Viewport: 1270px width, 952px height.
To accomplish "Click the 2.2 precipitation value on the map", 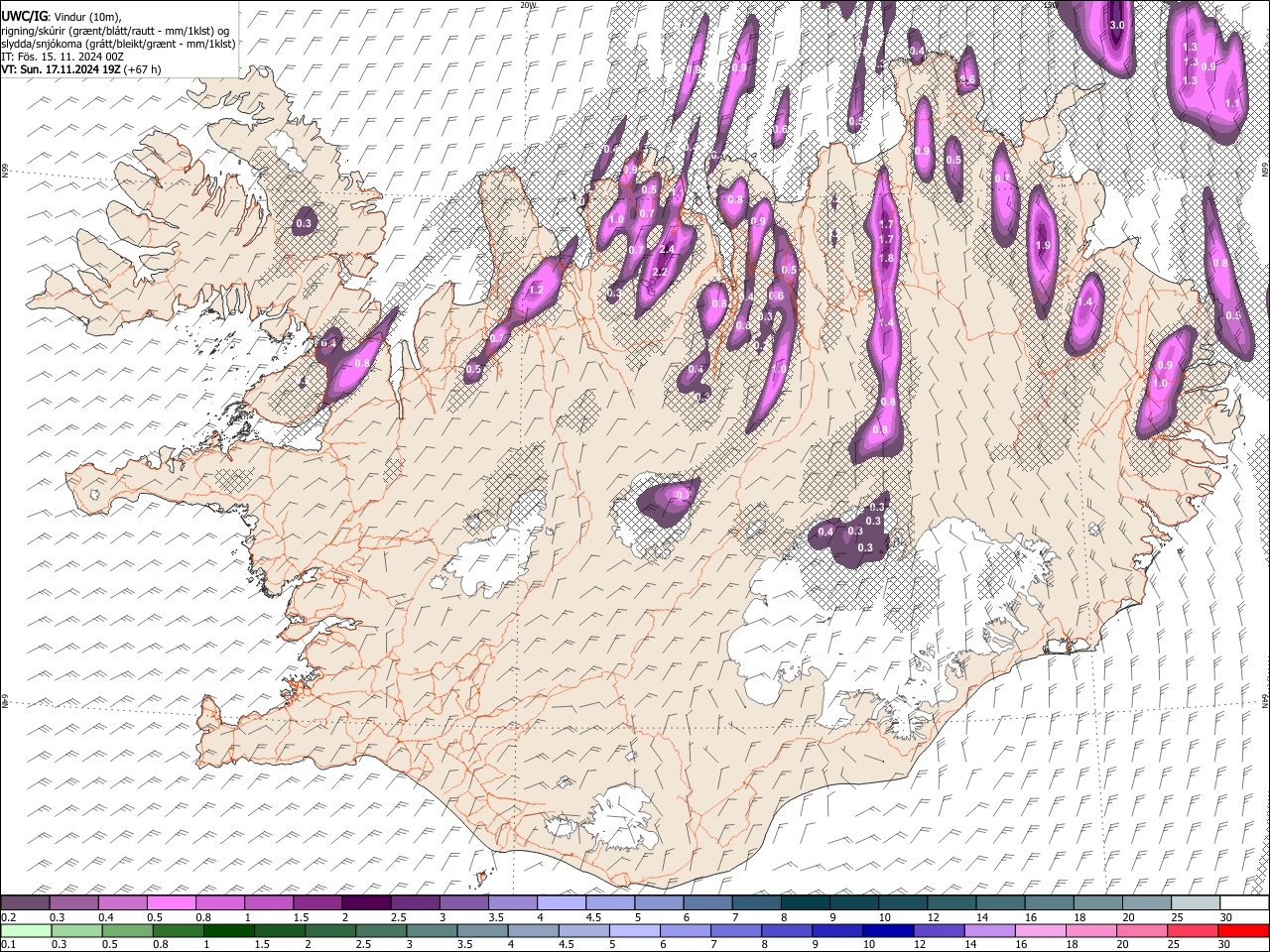I will pos(659,273).
